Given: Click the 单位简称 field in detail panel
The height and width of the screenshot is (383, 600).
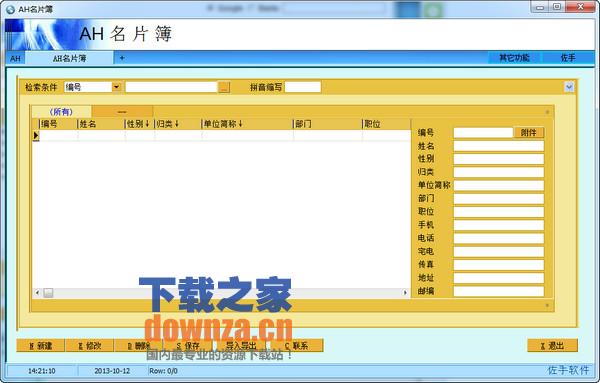Looking at the screenshot, I should coord(499,185).
